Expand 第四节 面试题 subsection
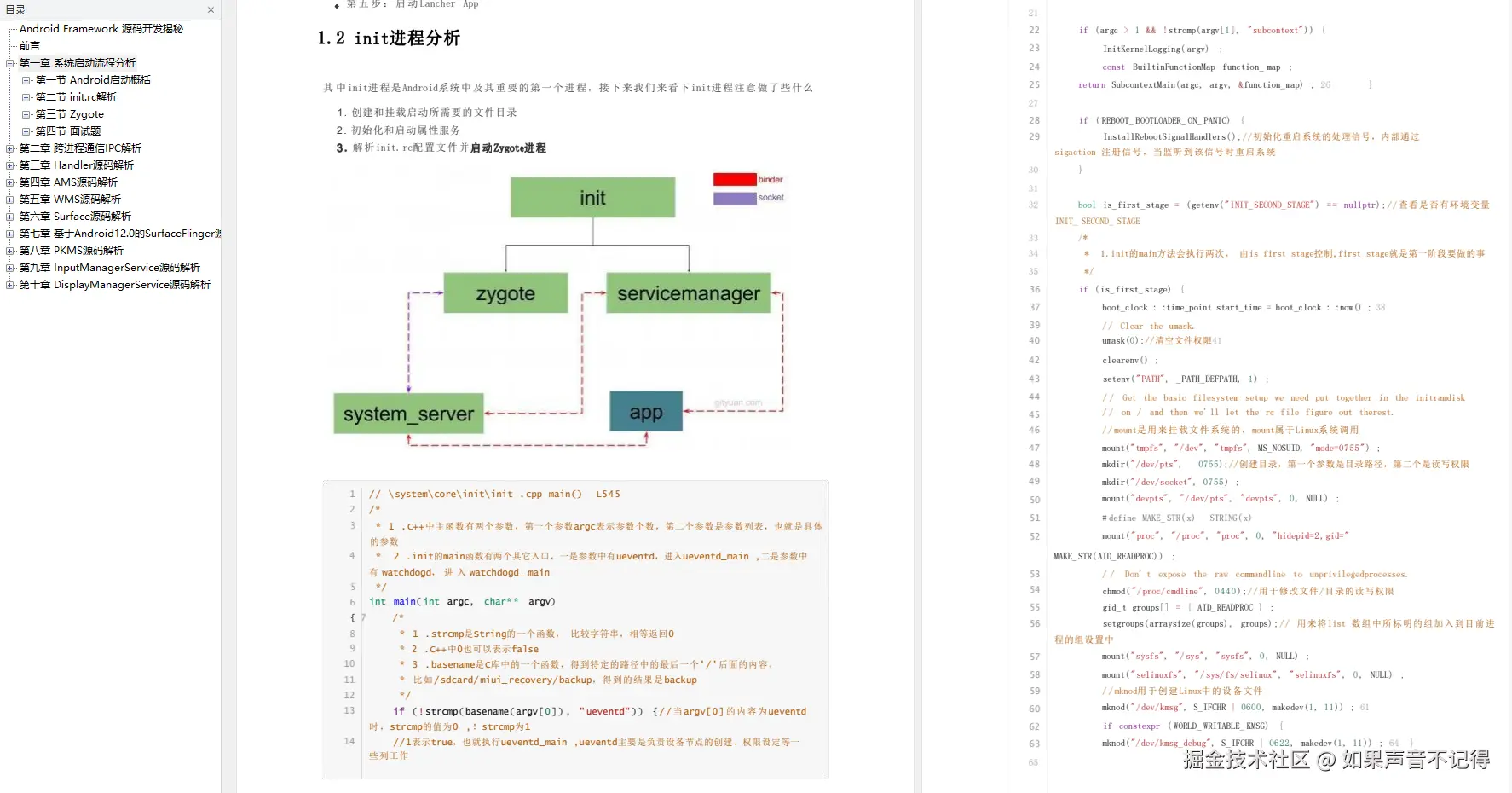 26,130
